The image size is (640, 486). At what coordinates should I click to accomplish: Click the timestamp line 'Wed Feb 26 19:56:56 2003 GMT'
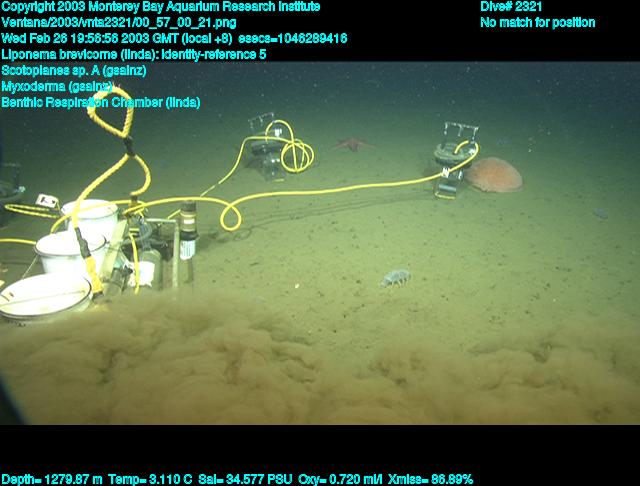point(89,38)
